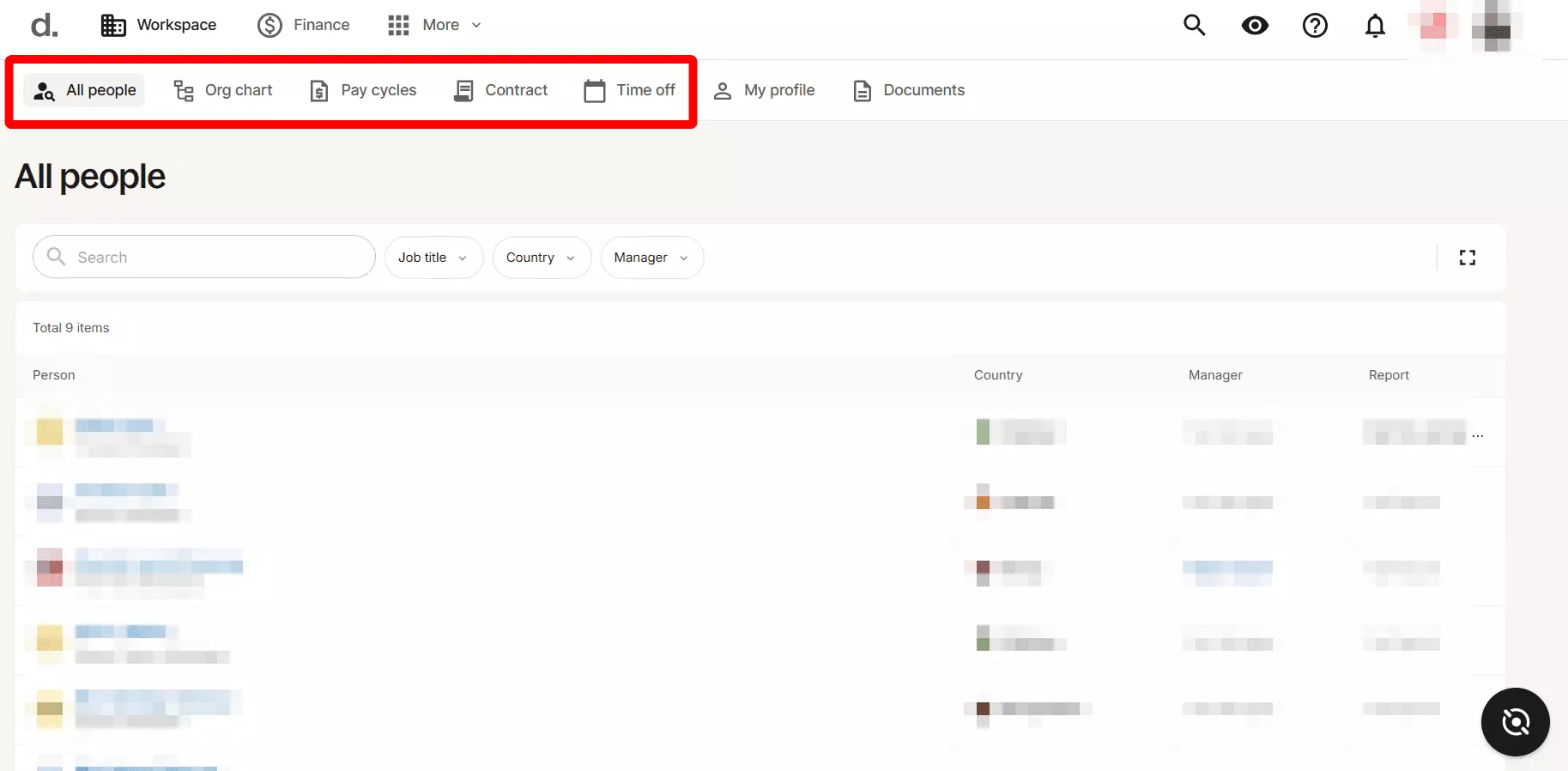
Task: Click the Finance dollar icon
Action: click(269, 26)
